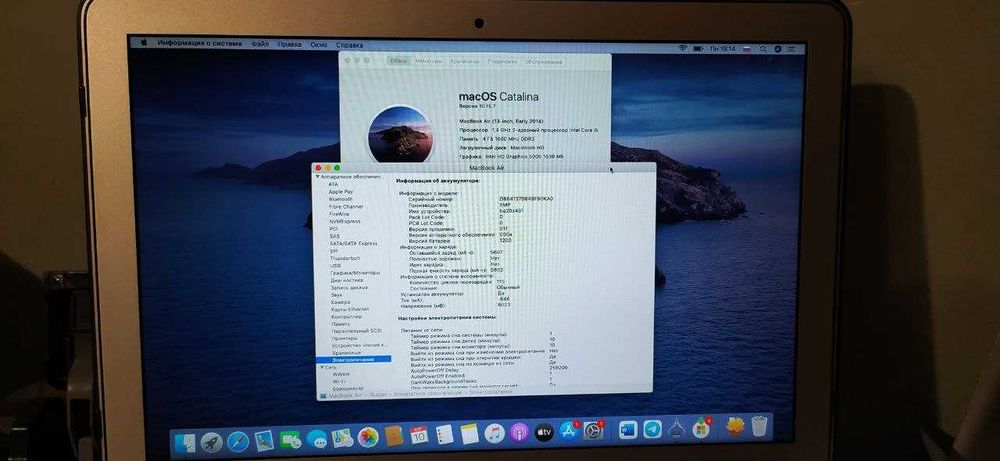Open App Store icon with badge
The width and height of the screenshot is (1000, 461).
click(x=569, y=431)
